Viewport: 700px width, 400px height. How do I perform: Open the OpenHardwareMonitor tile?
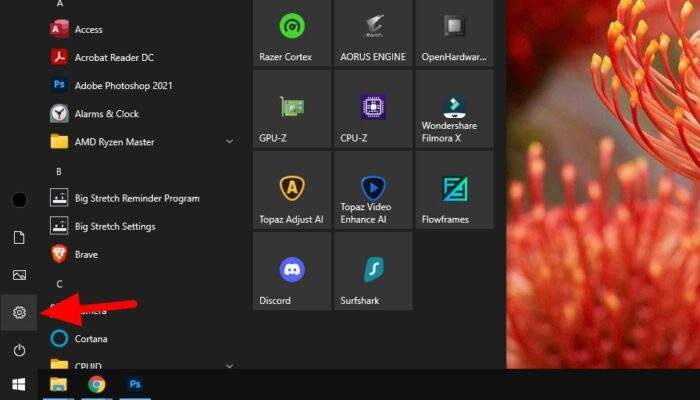[x=454, y=33]
